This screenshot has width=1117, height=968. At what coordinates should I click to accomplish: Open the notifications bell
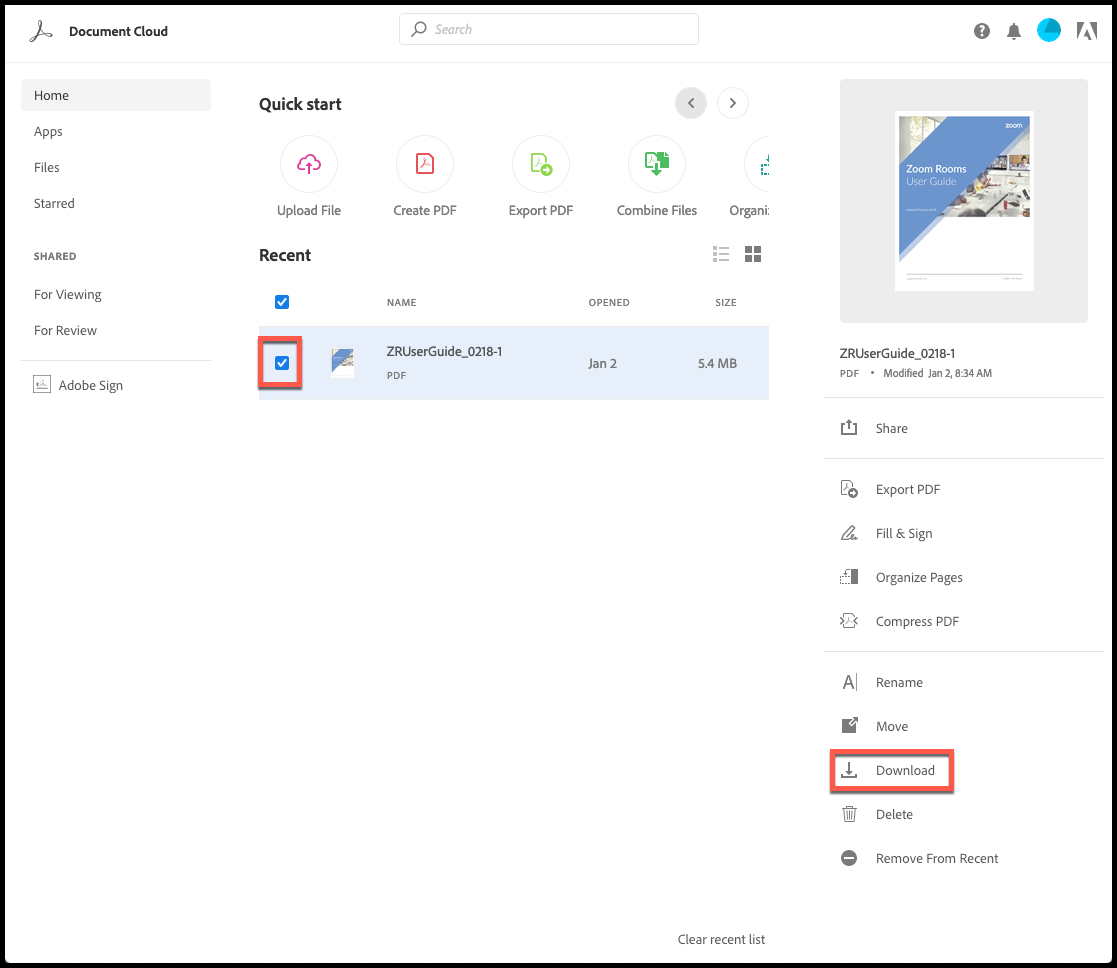coord(1014,31)
